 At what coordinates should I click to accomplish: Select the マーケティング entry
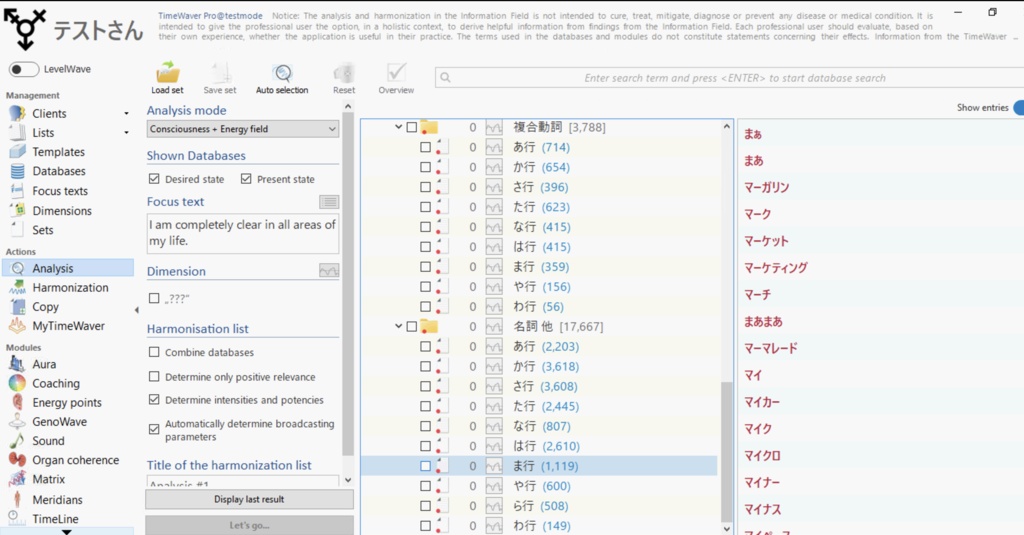coord(775,268)
